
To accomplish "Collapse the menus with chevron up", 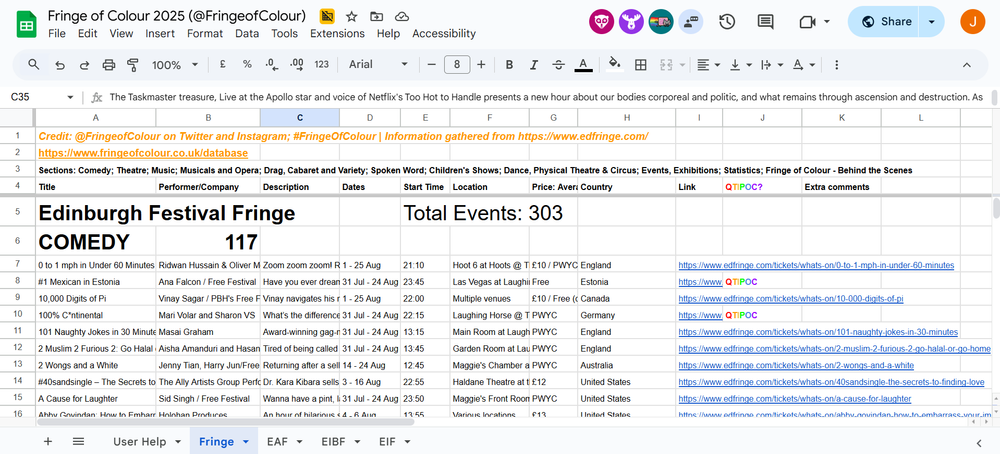I will [966, 64].
